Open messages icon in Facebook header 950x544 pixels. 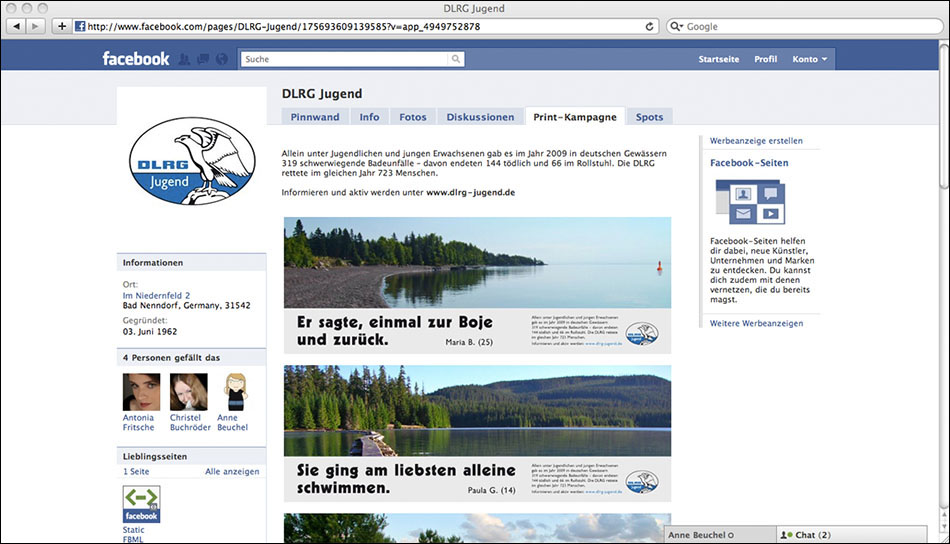pyautogui.click(x=203, y=59)
